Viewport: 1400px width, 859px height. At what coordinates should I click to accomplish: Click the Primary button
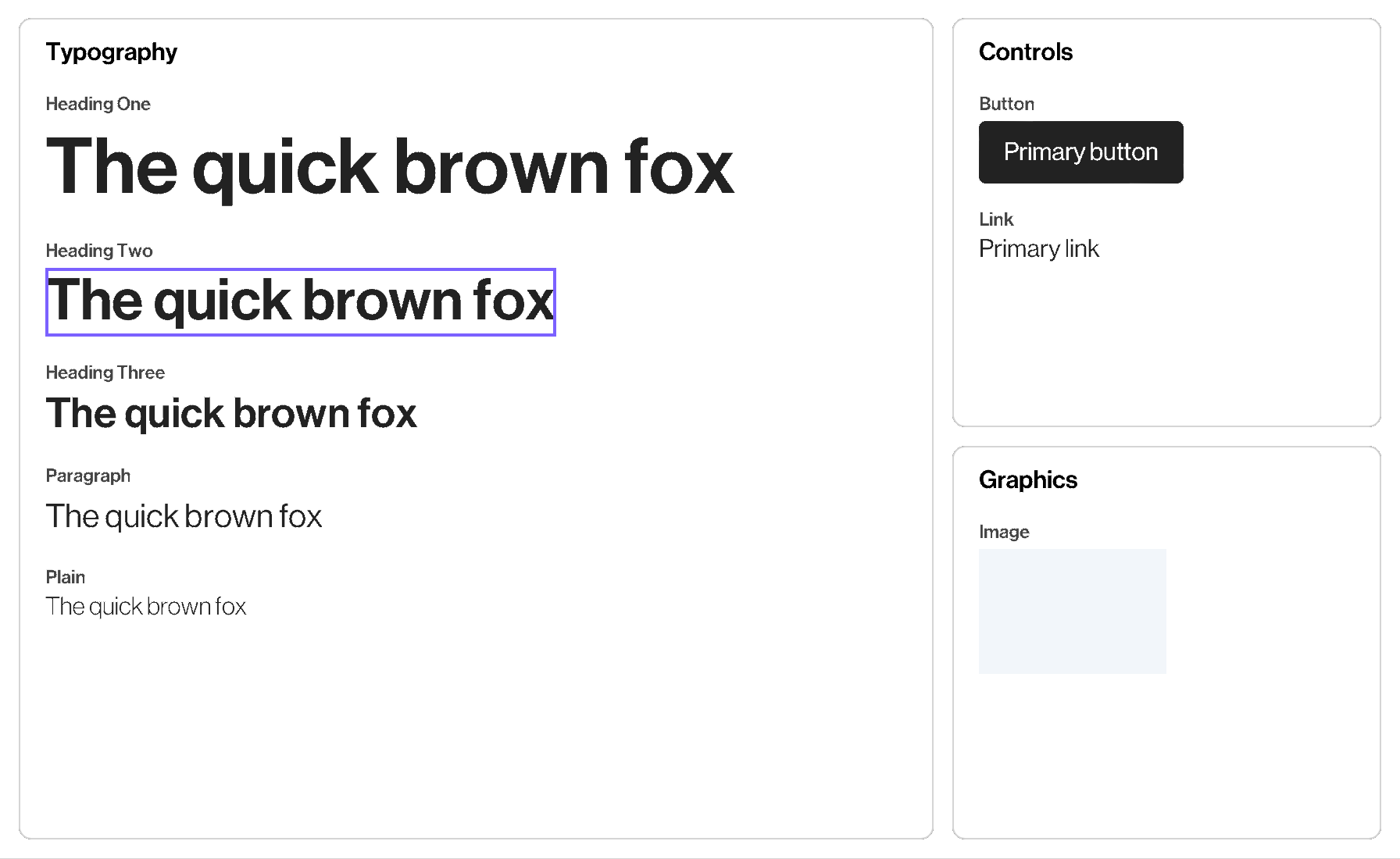coord(1080,152)
